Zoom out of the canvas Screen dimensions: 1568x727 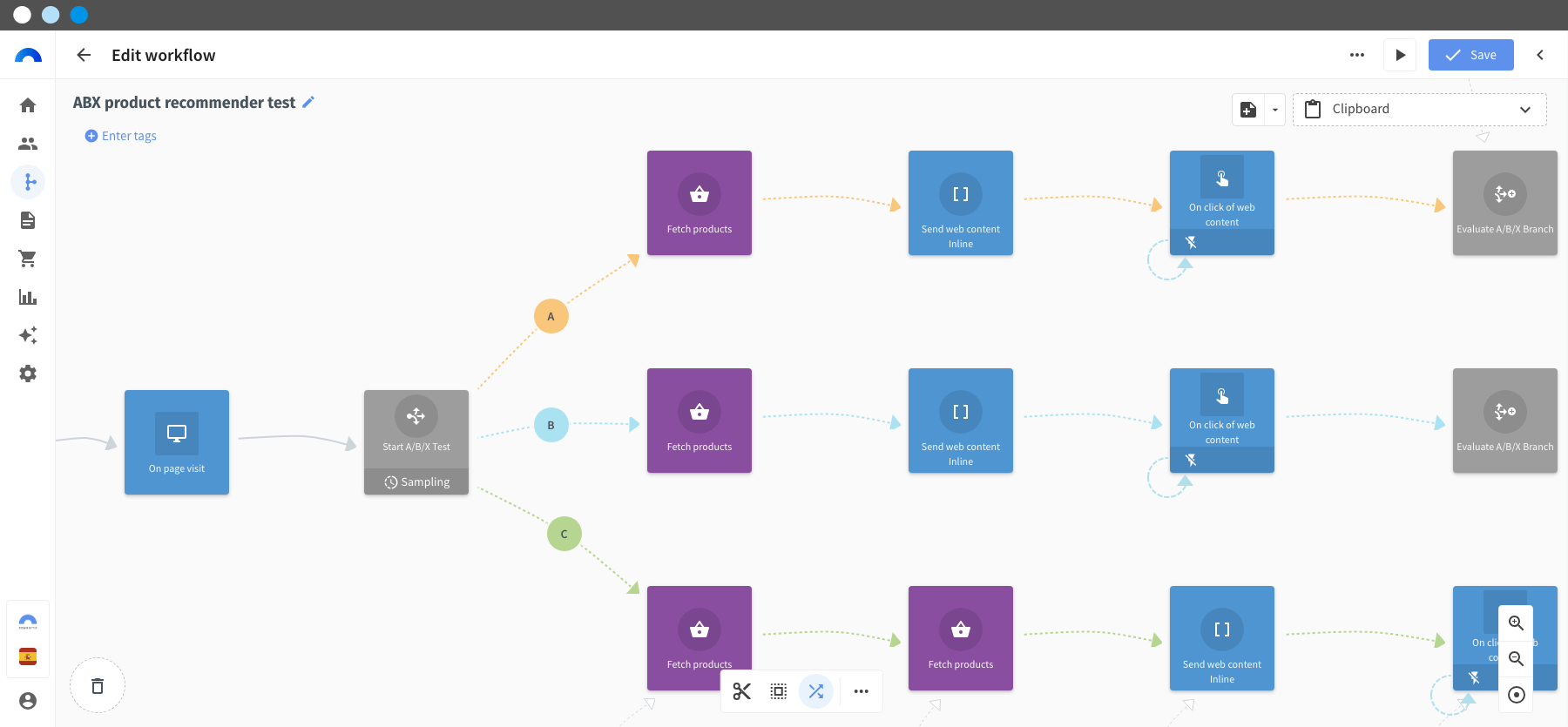tap(1516, 659)
